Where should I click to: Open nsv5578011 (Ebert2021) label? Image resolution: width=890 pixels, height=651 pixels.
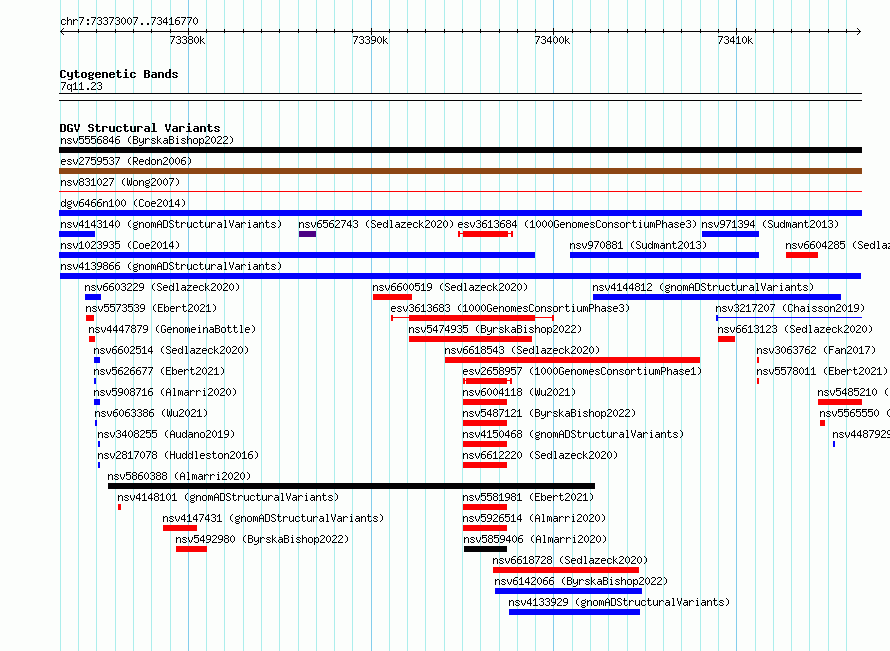[x=822, y=371]
